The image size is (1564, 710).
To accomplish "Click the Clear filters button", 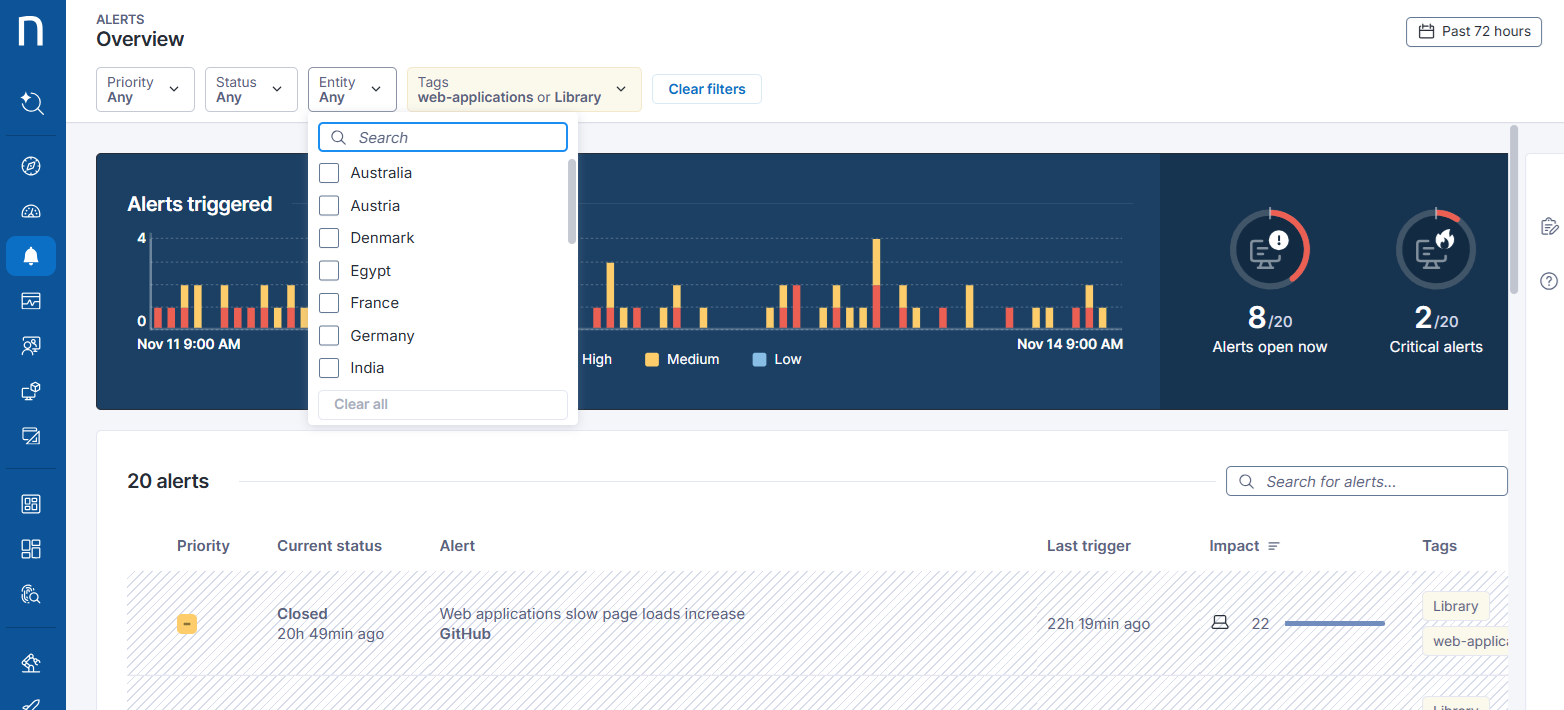I will pos(706,89).
